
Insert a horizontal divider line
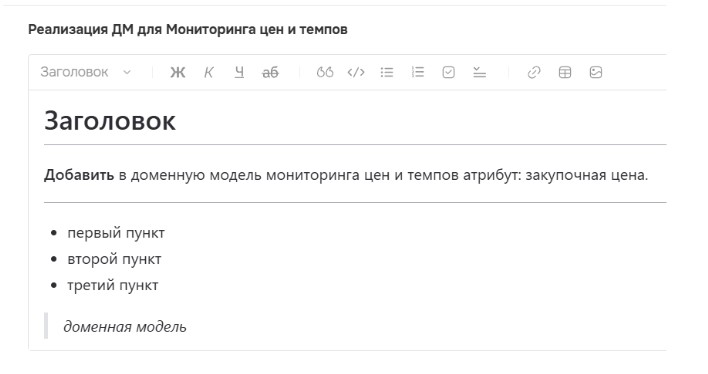pos(480,72)
